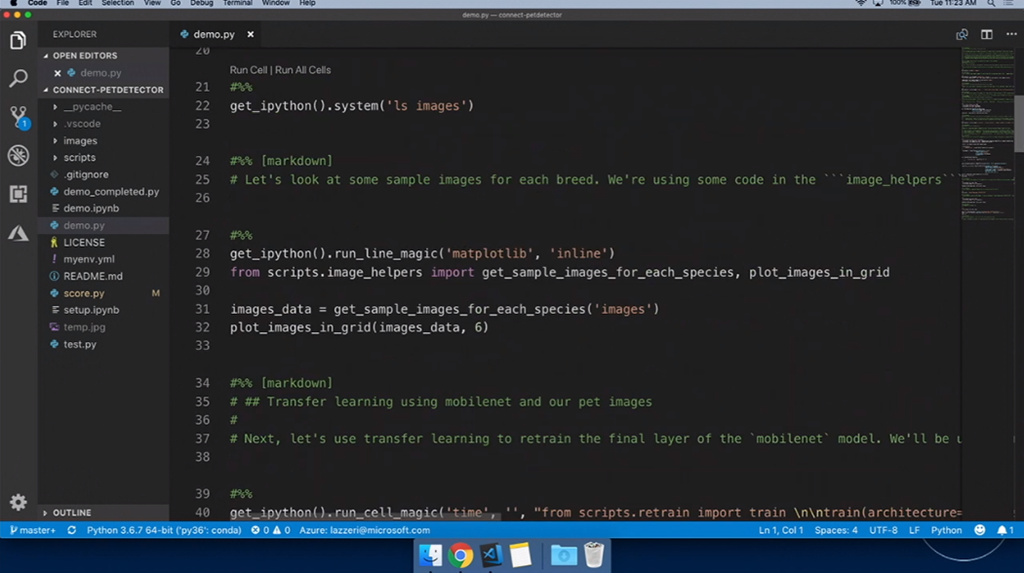Click Run All Cells link
The height and width of the screenshot is (573, 1024).
click(303, 70)
